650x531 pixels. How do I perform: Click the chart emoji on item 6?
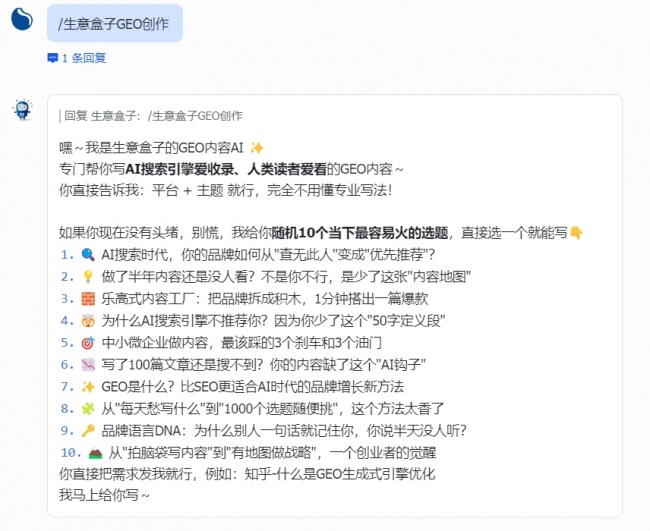(x=88, y=365)
